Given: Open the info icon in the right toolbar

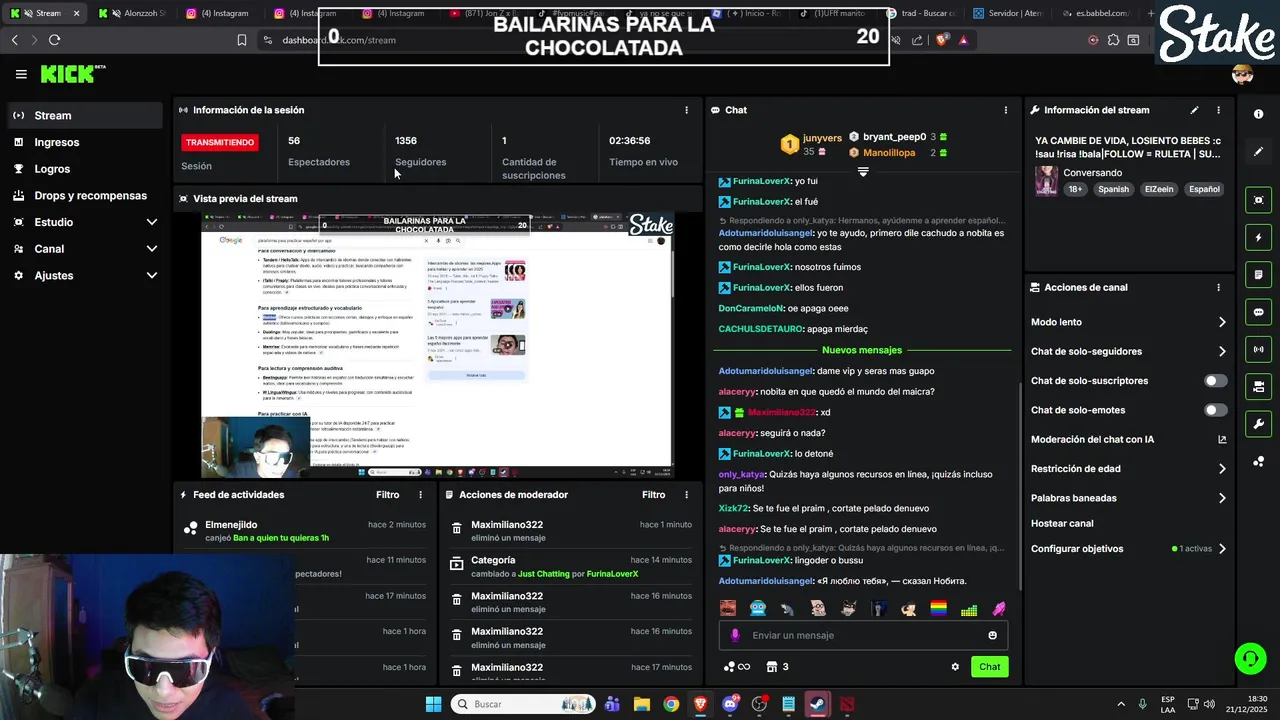Looking at the screenshot, I should tap(1258, 114).
